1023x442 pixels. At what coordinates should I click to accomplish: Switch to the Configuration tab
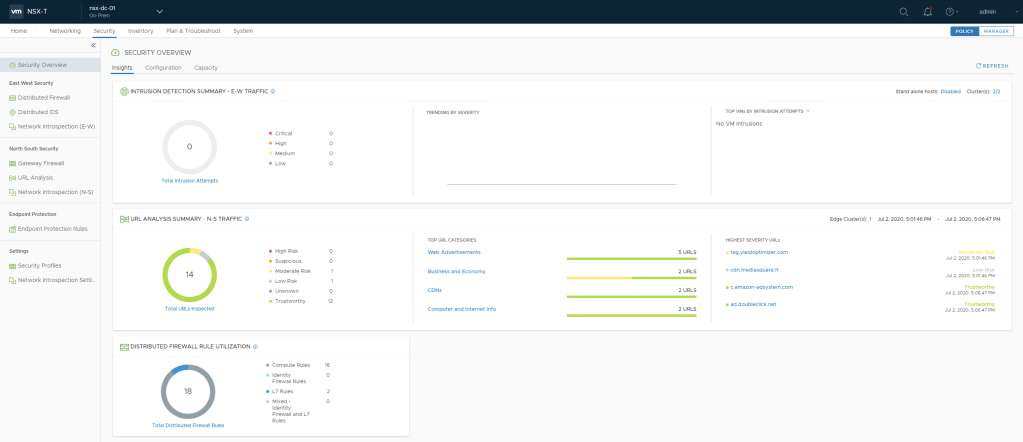(163, 68)
